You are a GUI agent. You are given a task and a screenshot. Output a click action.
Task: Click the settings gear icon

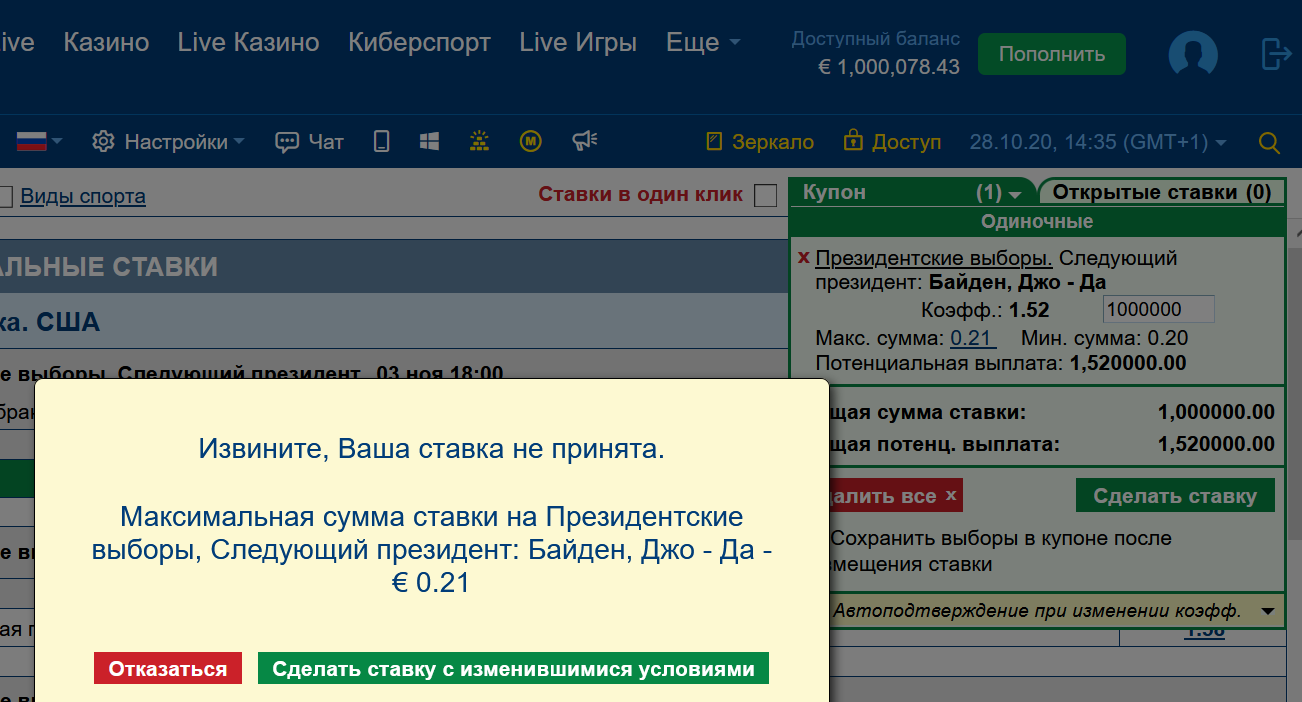(x=103, y=142)
